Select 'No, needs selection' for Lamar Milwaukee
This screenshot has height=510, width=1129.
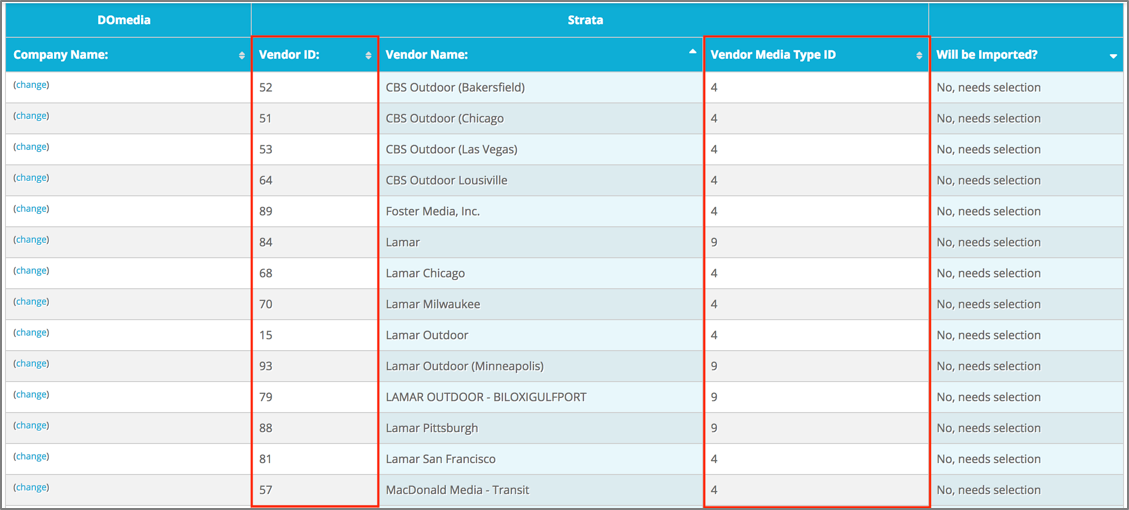coord(989,305)
